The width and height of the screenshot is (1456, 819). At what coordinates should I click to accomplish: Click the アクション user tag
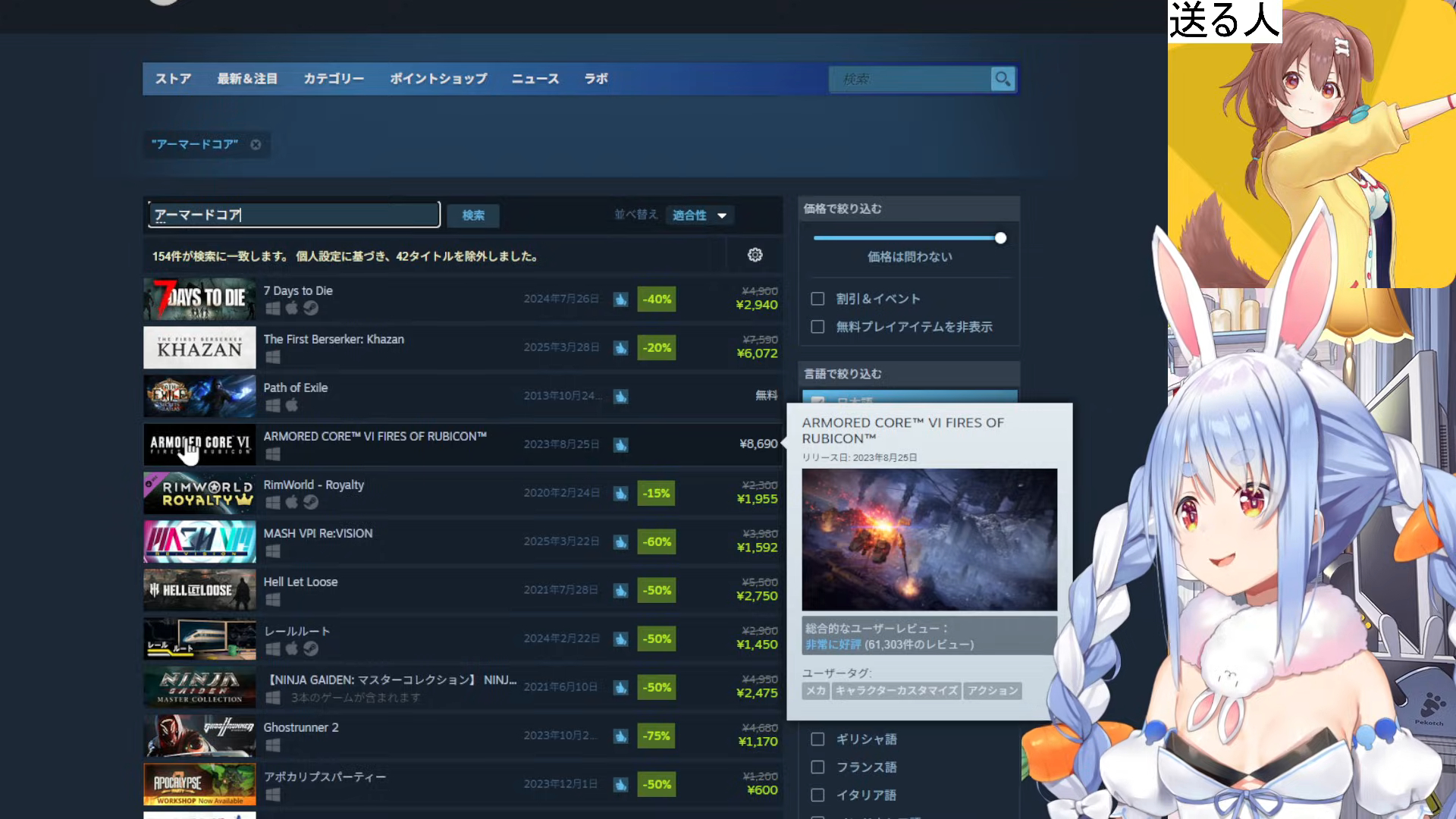(x=992, y=691)
